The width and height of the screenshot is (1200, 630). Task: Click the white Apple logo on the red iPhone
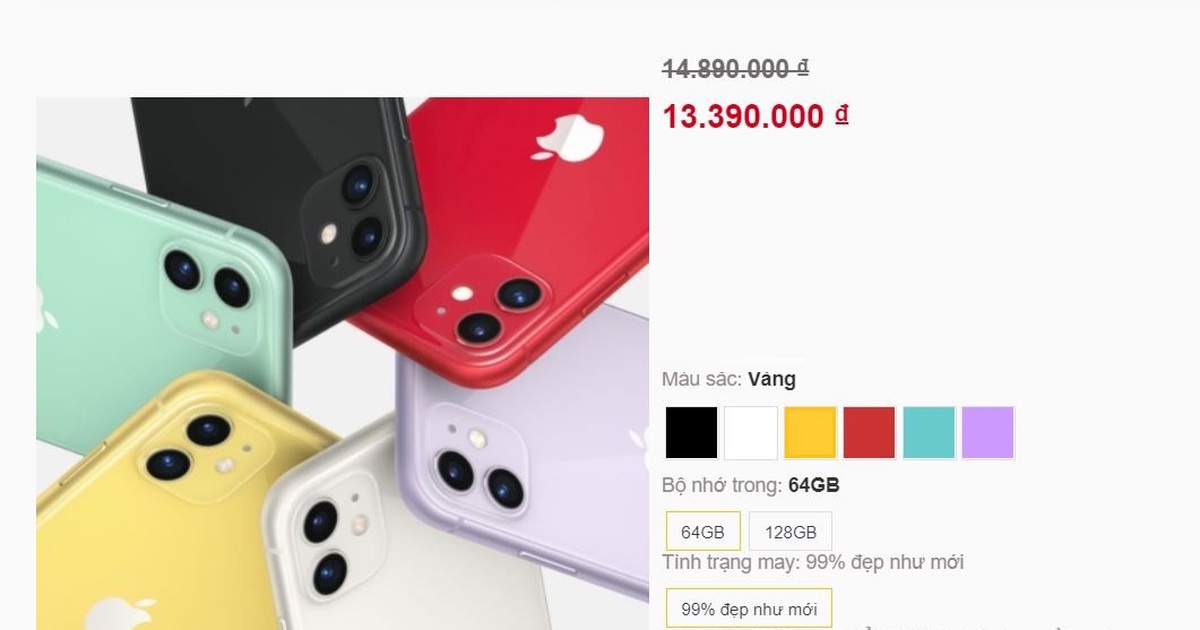[x=567, y=138]
